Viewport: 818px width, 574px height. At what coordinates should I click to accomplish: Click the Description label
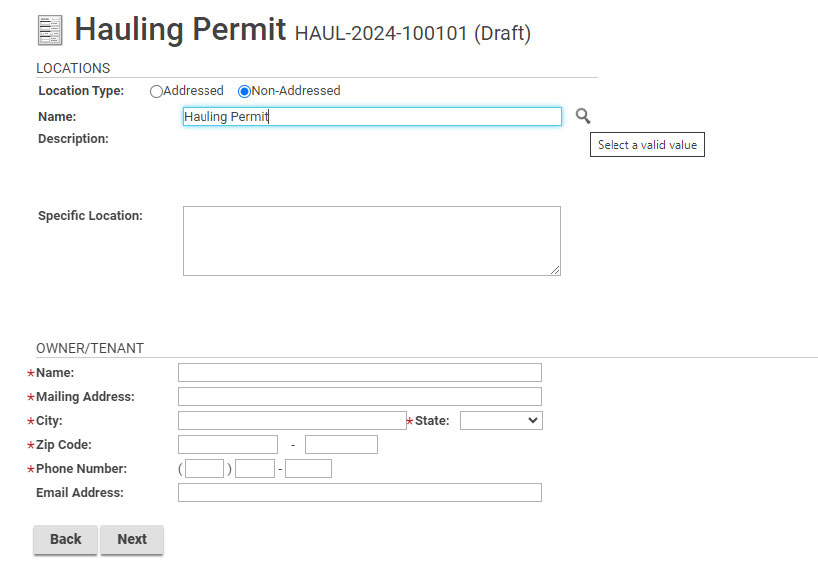(73, 139)
